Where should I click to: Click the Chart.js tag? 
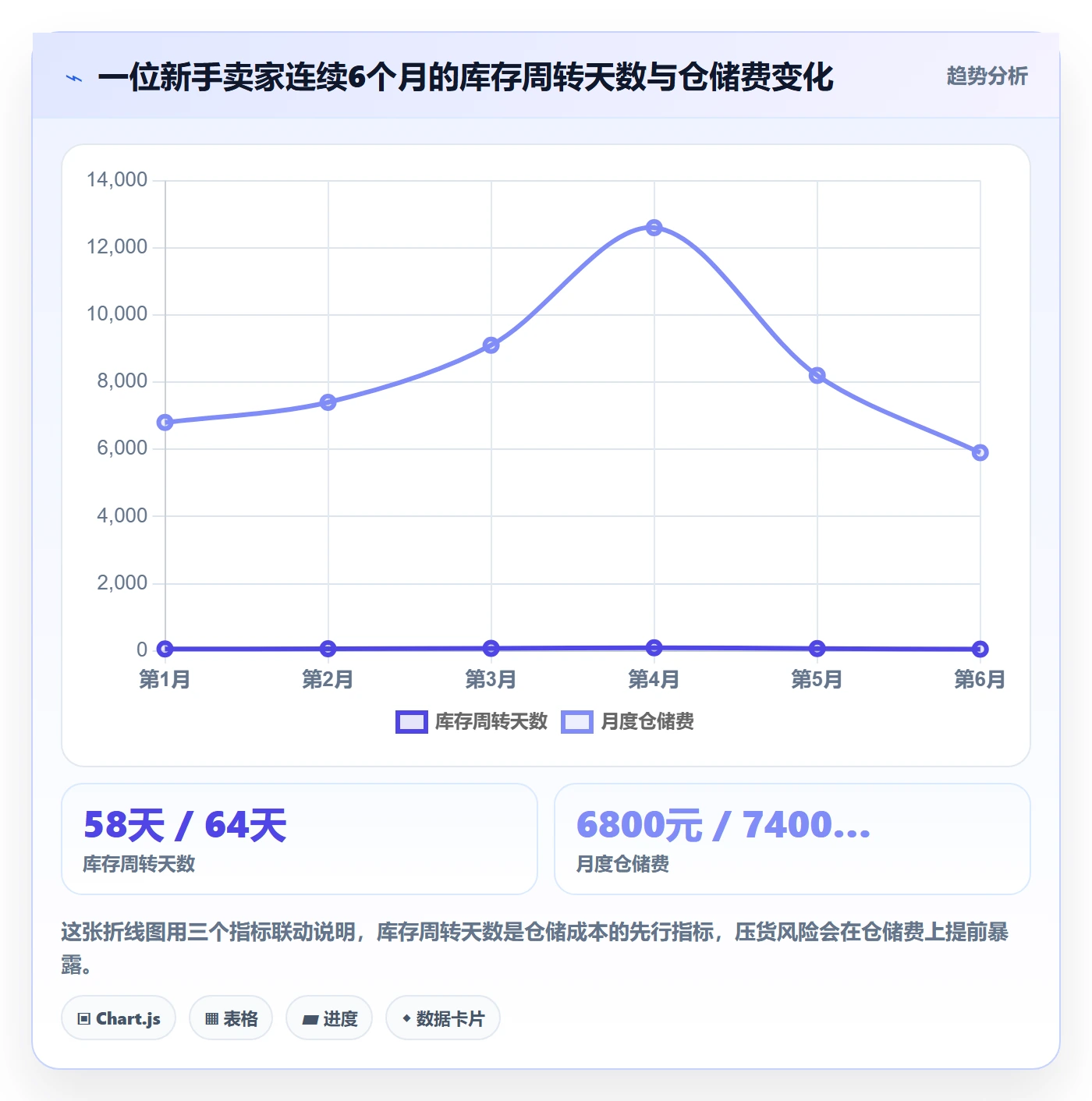click(119, 1018)
